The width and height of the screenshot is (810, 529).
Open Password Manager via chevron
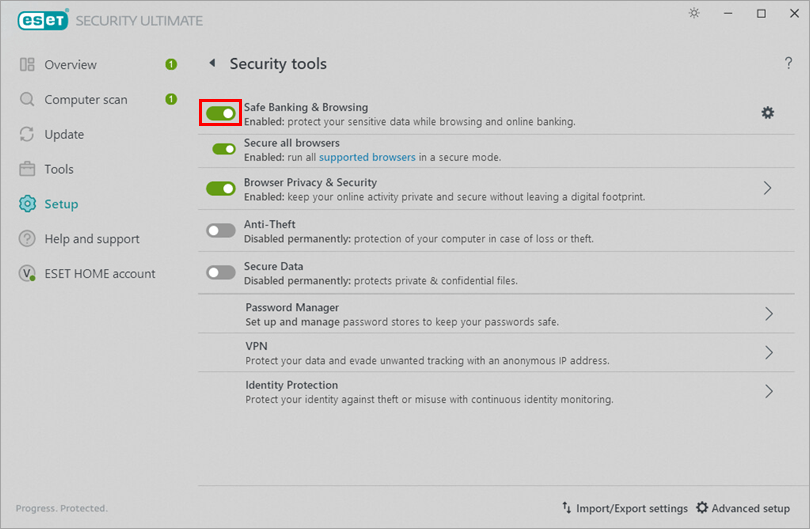(769, 314)
